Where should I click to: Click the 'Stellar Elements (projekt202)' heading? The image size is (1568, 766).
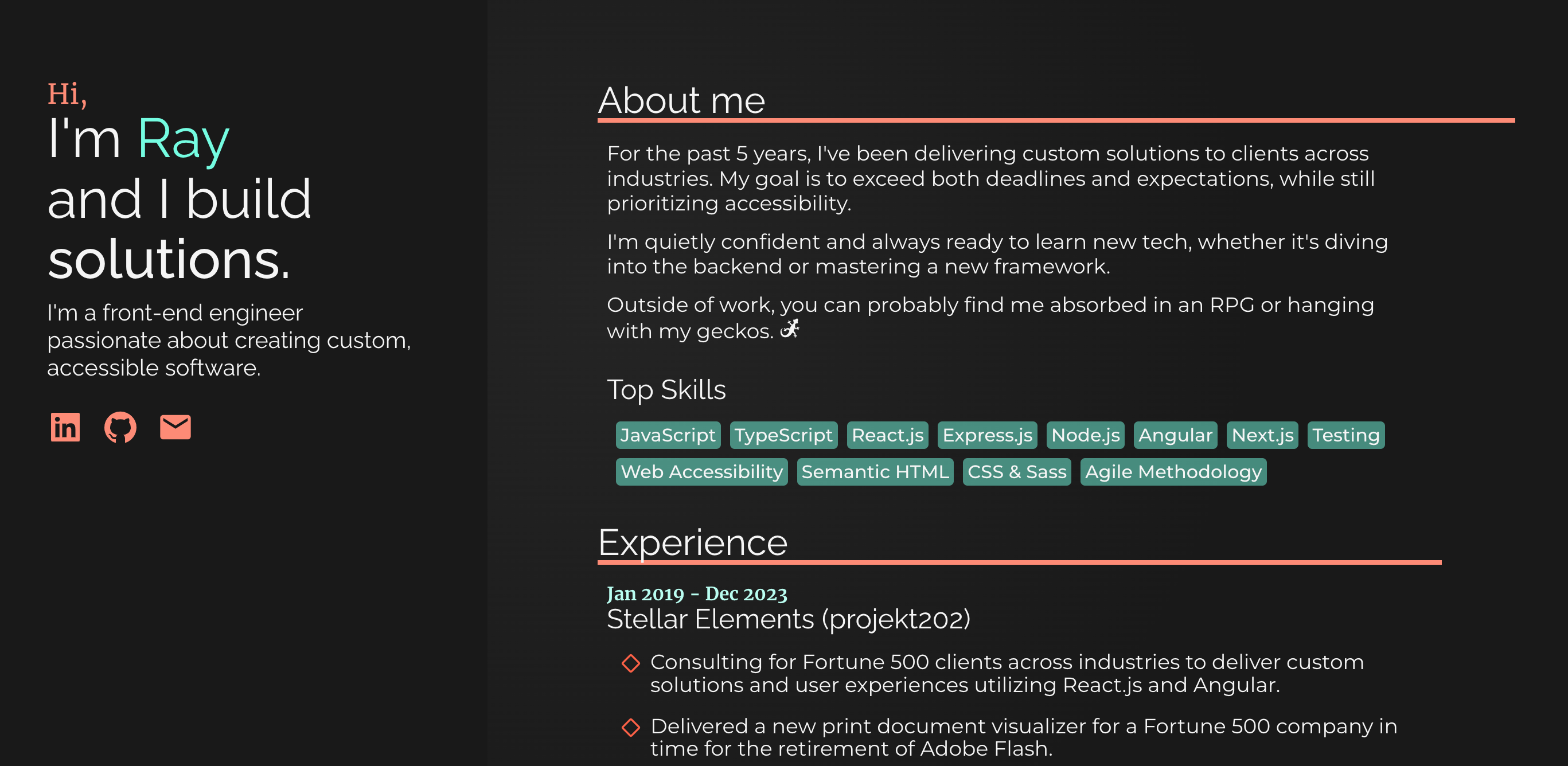click(x=788, y=619)
